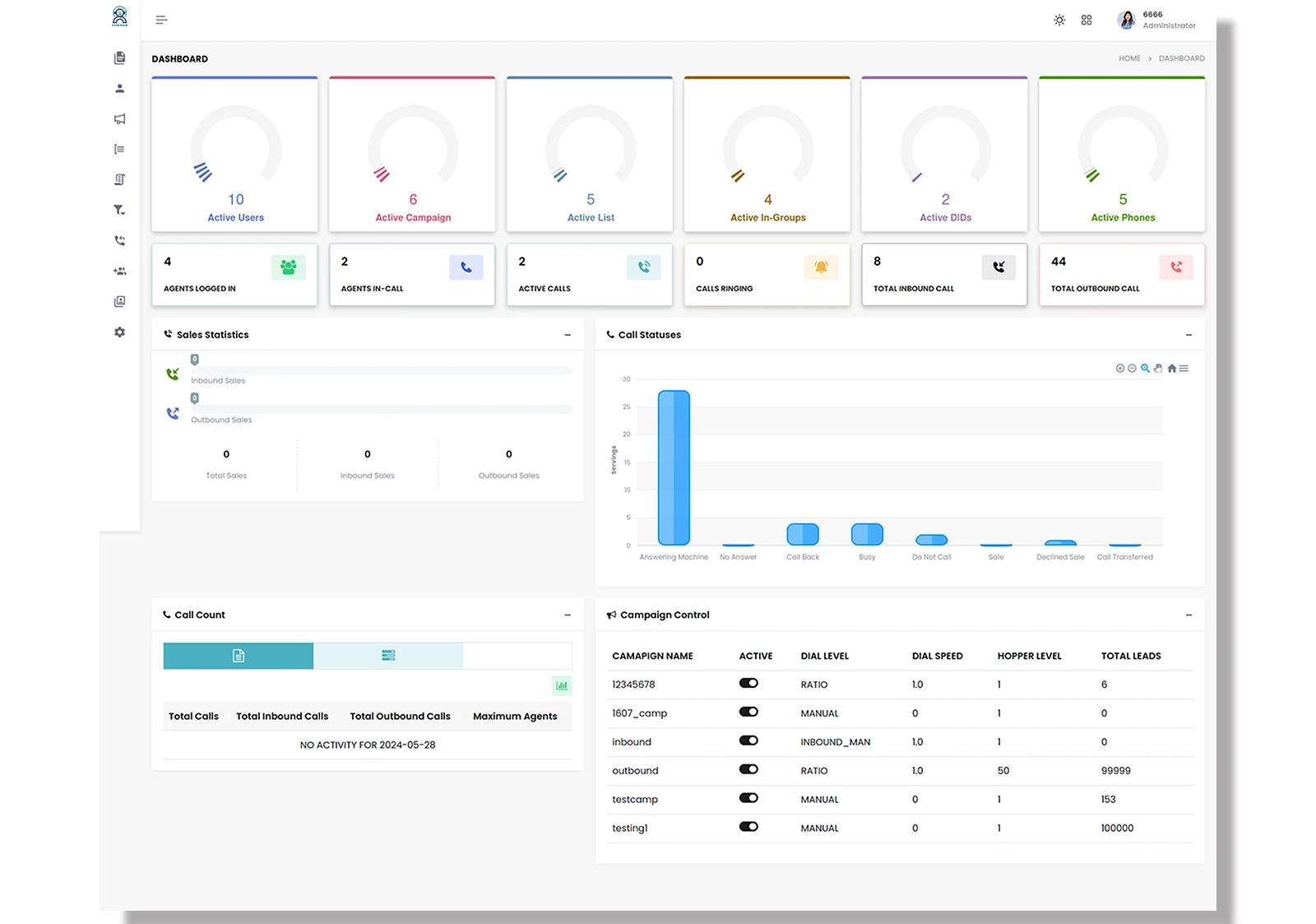
Task: Collapse the Call Count panel
Action: point(567,615)
